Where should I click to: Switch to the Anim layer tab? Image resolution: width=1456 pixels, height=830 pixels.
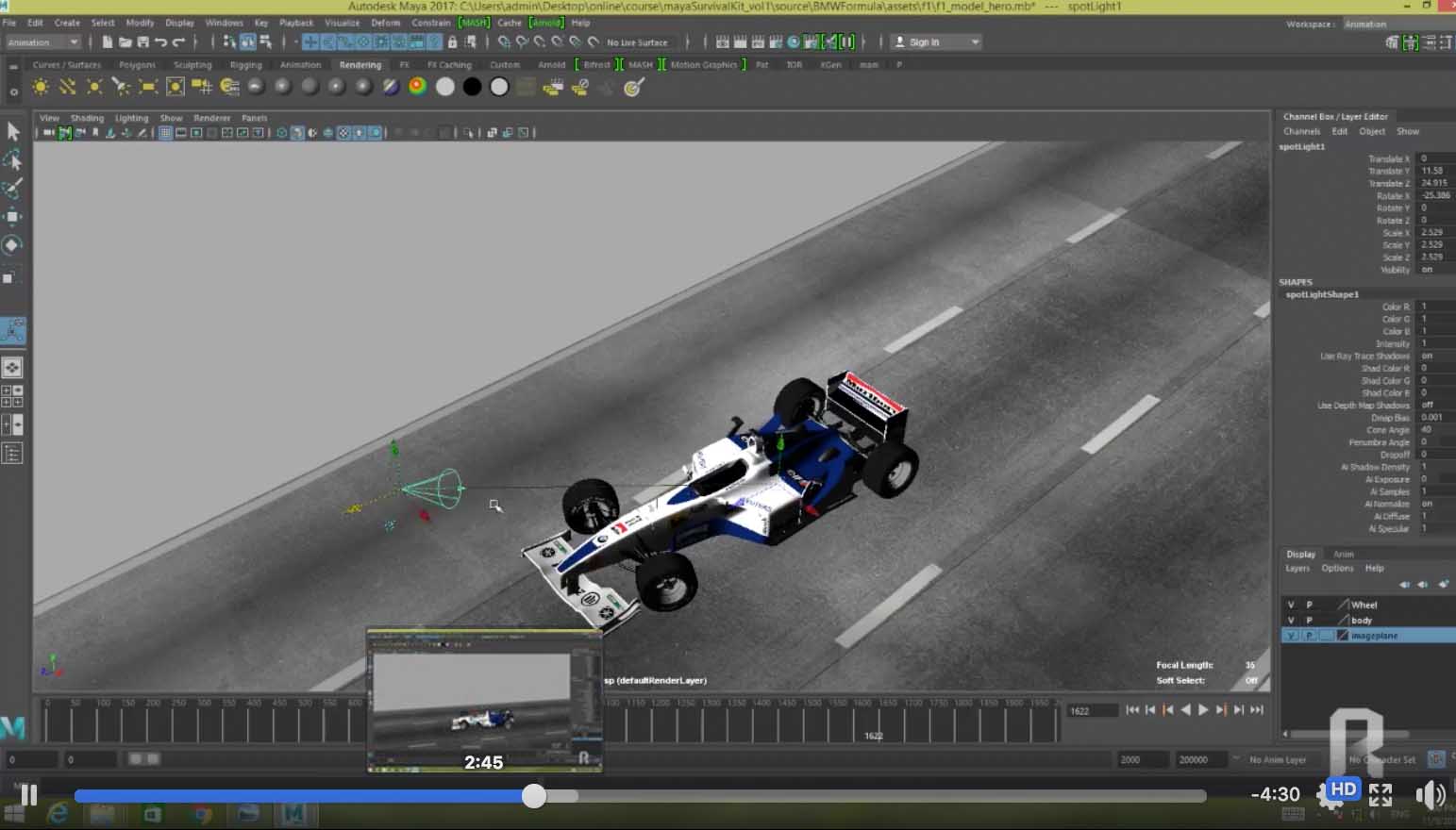coord(1343,554)
